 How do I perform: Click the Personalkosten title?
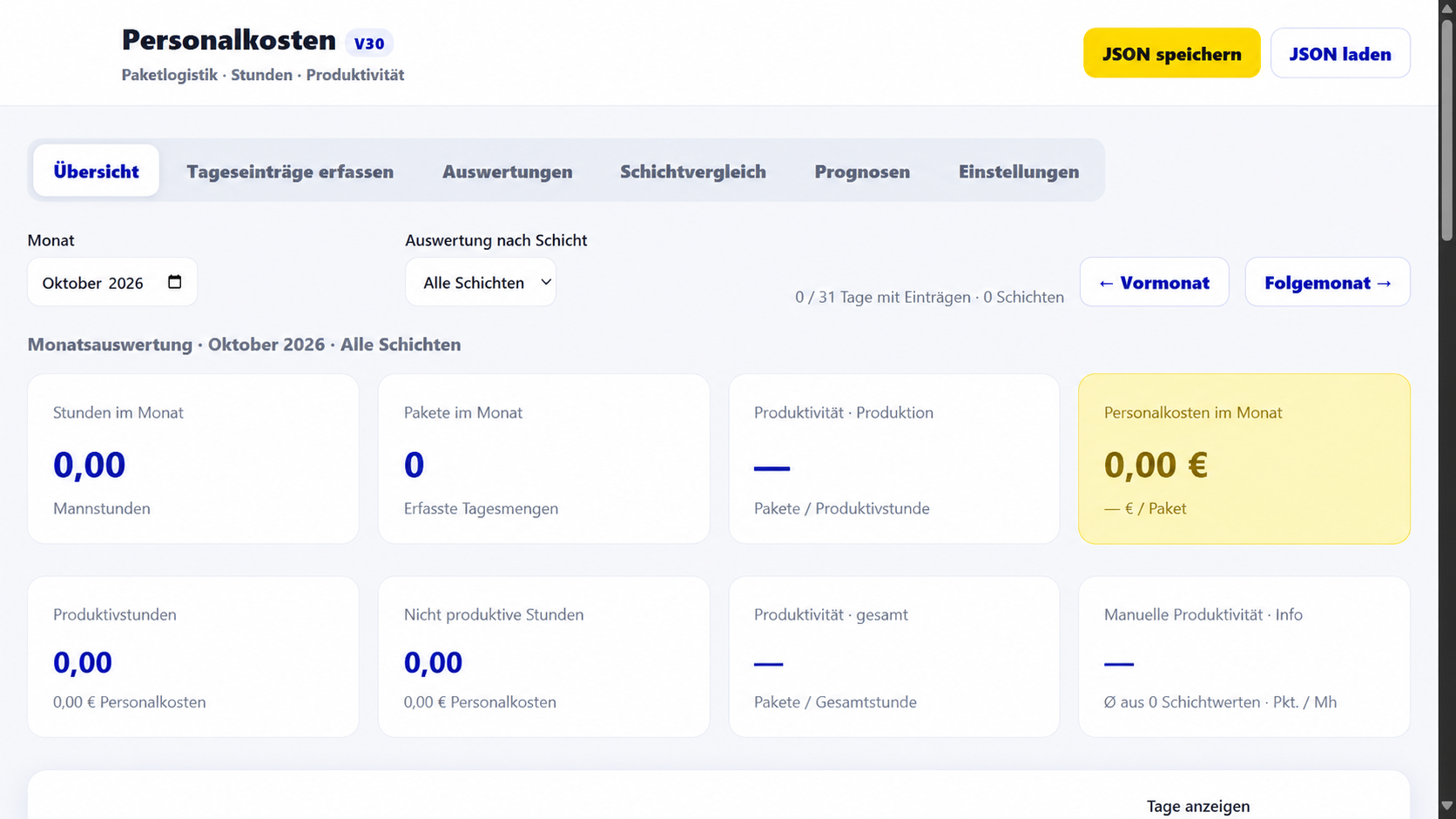pos(228,40)
